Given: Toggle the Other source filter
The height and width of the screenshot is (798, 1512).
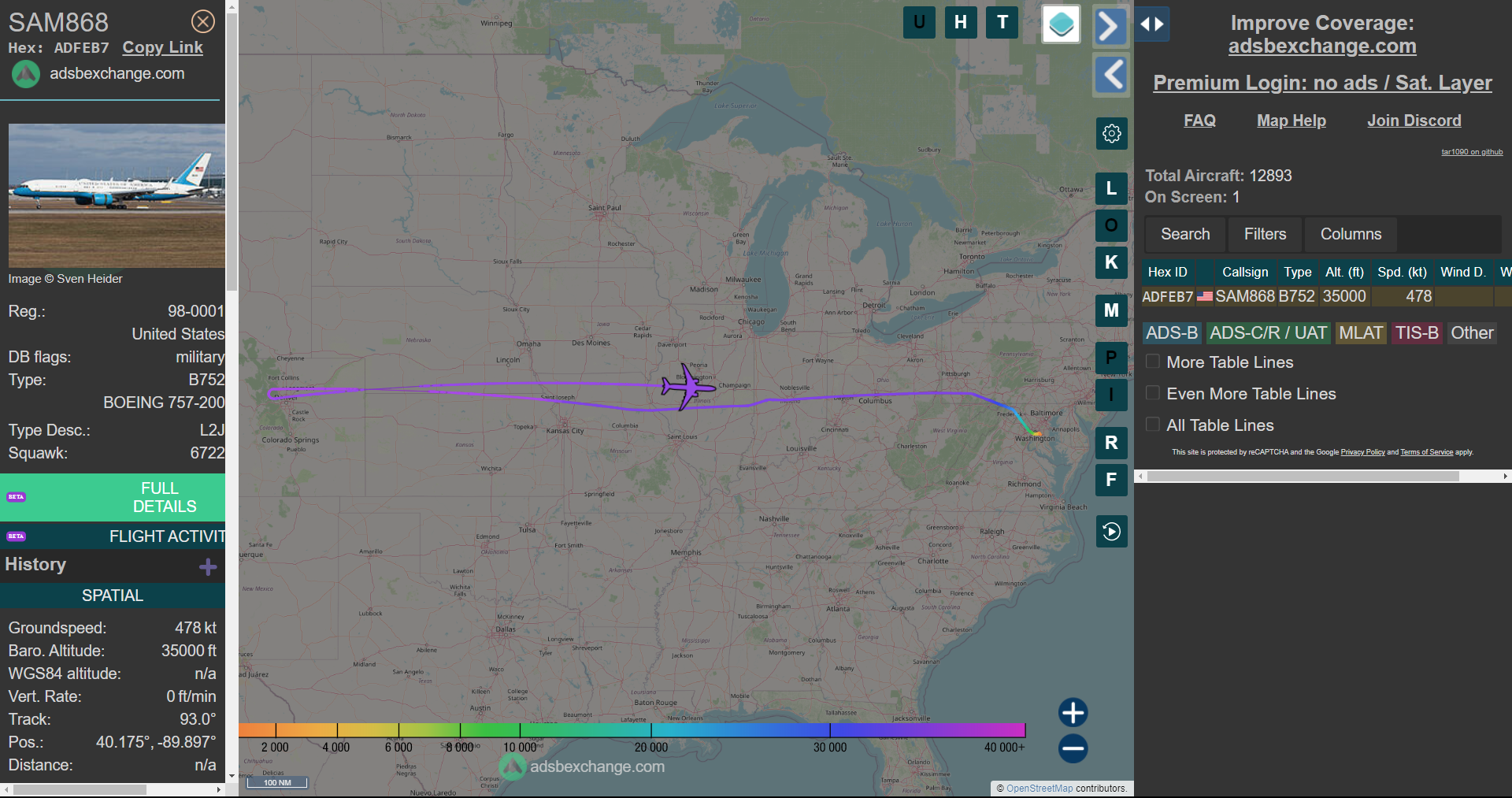Looking at the screenshot, I should click(x=1472, y=333).
